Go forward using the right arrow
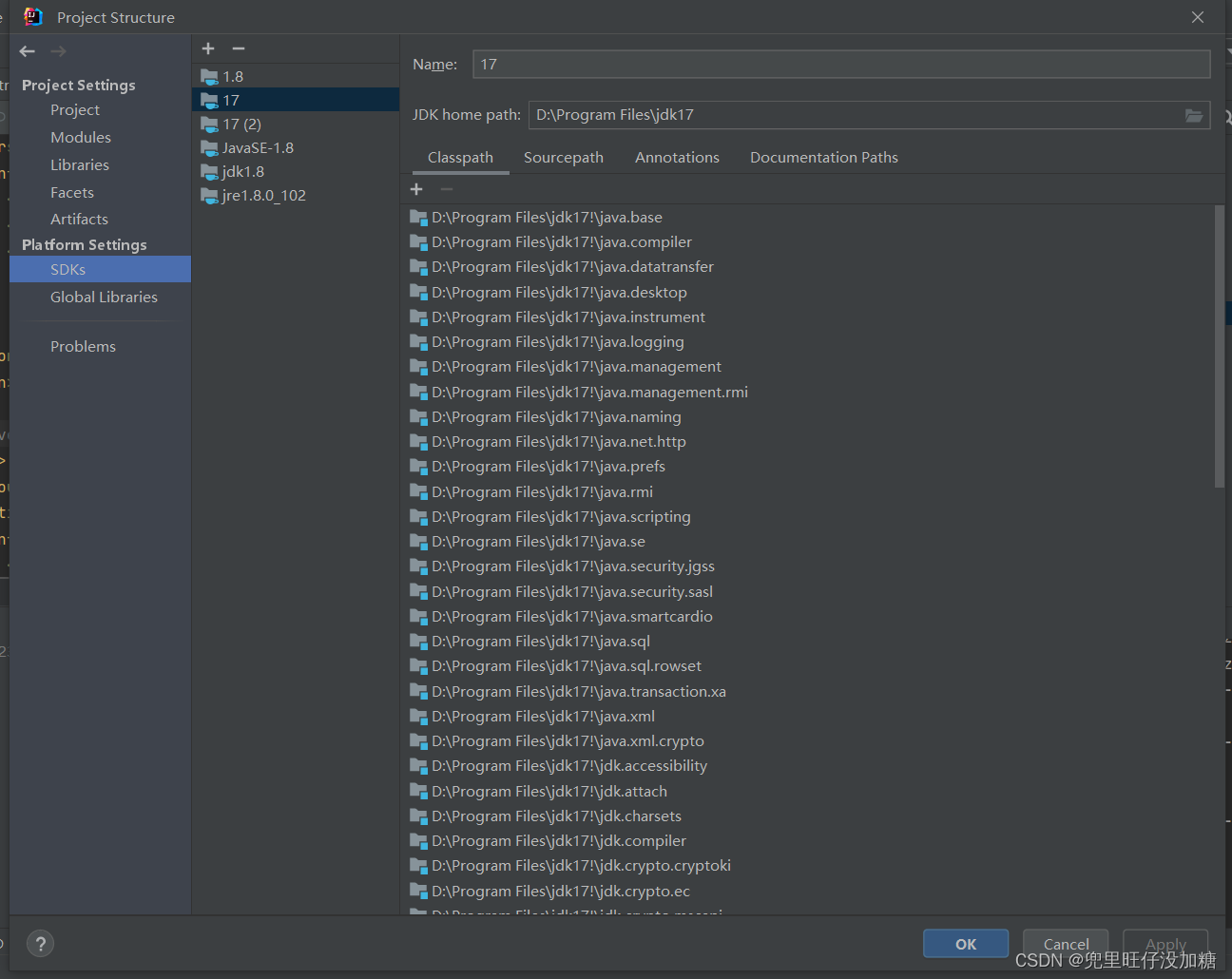The width and height of the screenshot is (1232, 979). click(x=59, y=51)
